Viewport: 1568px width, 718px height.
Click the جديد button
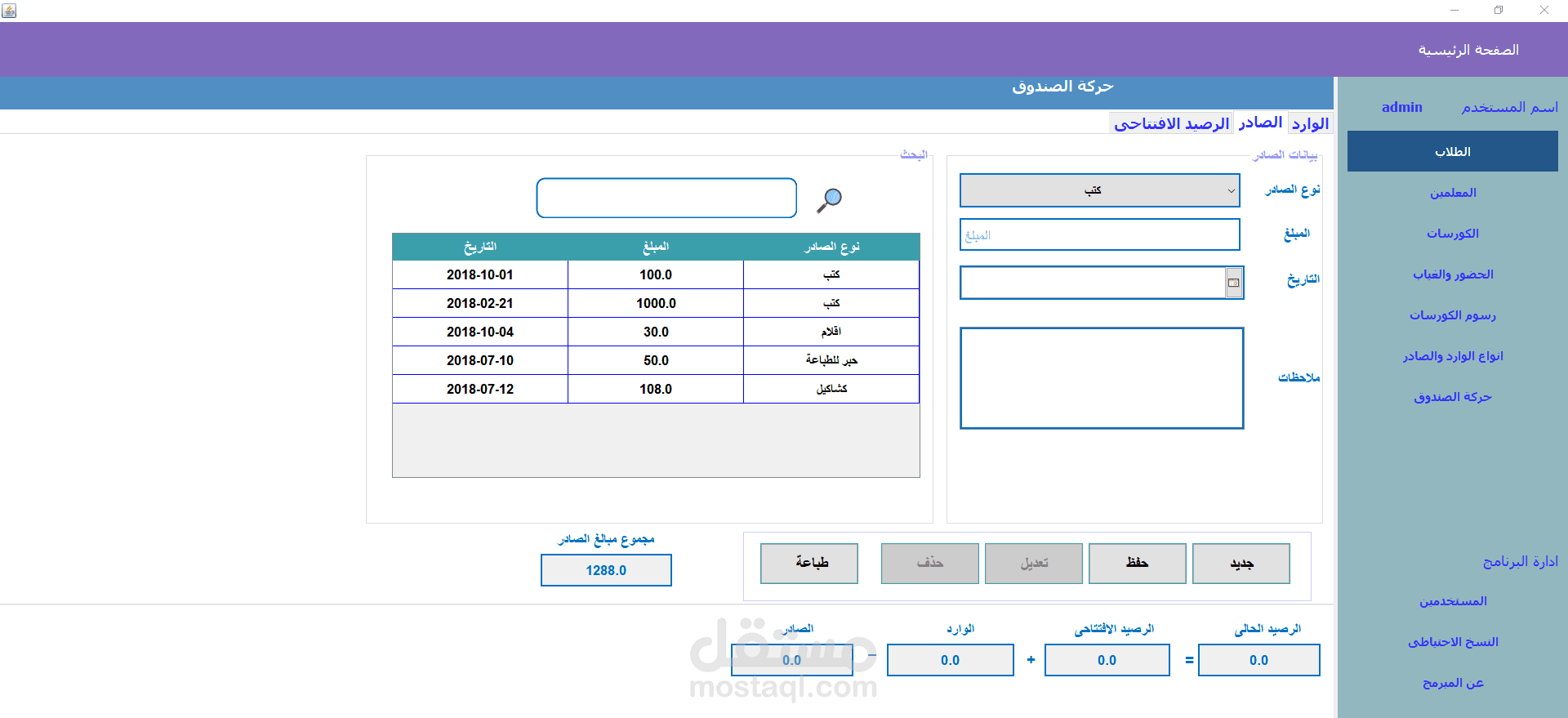1241,564
